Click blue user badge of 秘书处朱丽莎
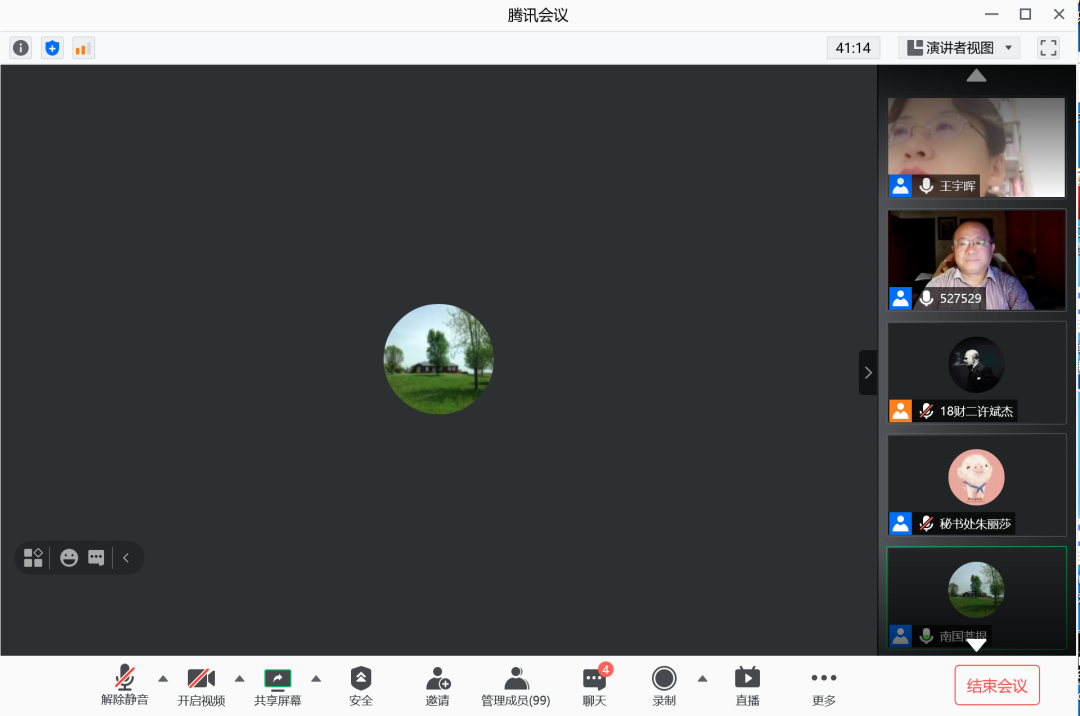1080x716 pixels. [x=900, y=523]
